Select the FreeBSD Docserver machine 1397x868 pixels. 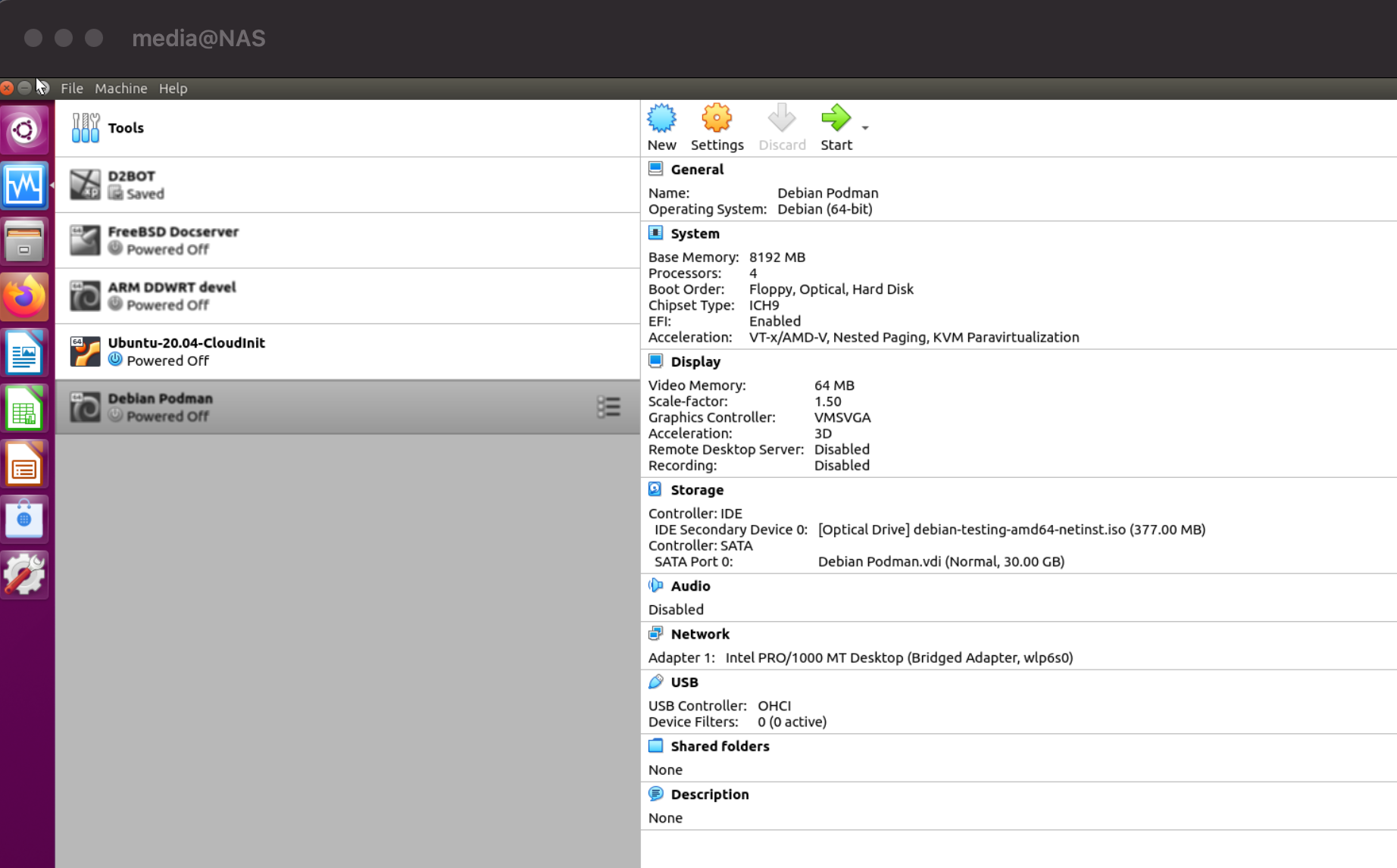[348, 240]
